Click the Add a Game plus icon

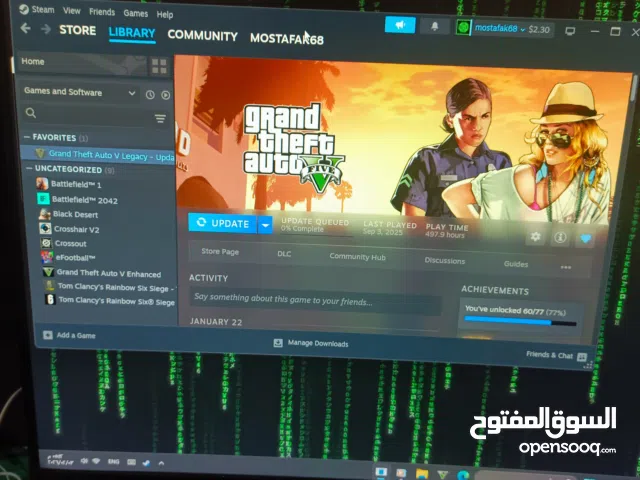pyautogui.click(x=48, y=335)
